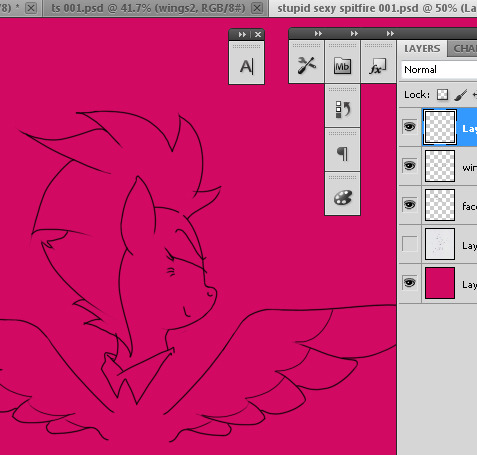Open the Normal blend mode dropdown

(439, 70)
